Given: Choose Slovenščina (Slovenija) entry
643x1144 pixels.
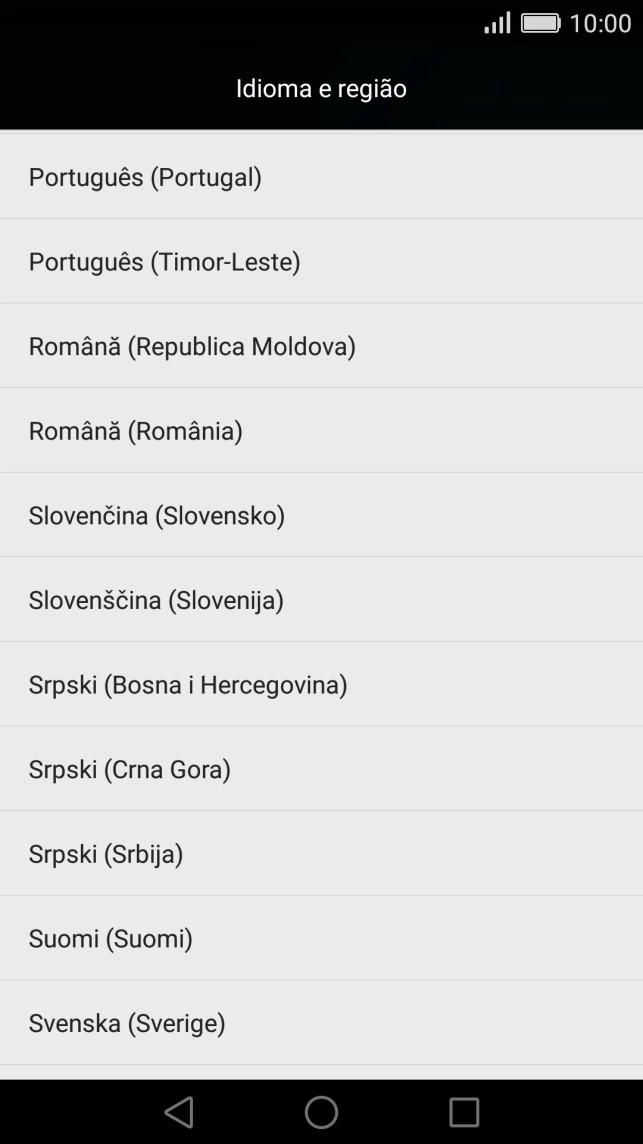Looking at the screenshot, I should [156, 600].
